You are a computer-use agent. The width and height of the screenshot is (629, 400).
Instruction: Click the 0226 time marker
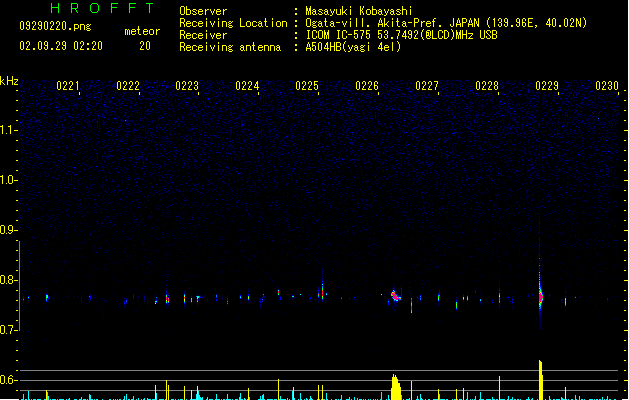367,86
